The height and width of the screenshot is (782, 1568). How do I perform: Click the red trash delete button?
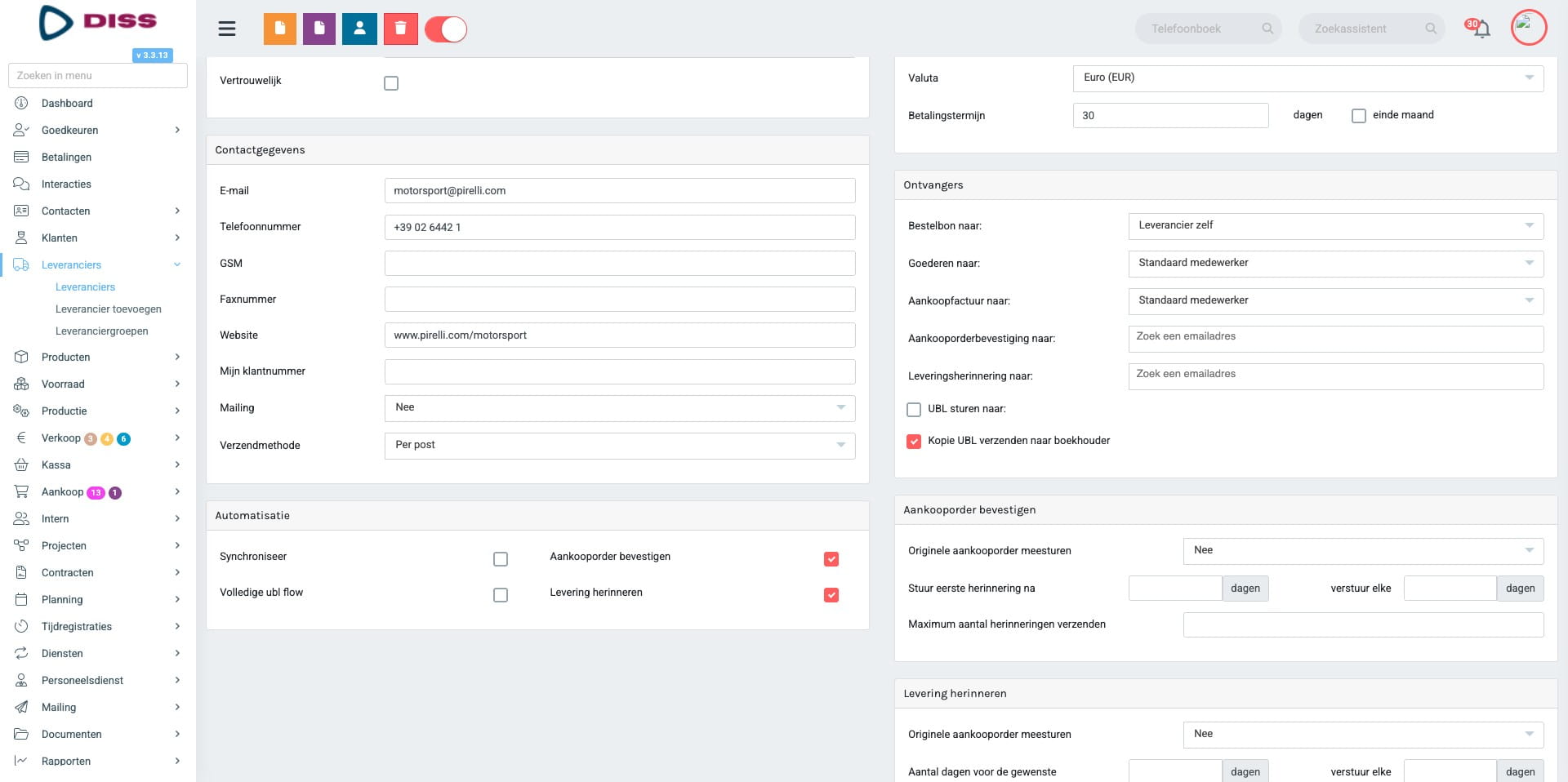click(x=400, y=29)
